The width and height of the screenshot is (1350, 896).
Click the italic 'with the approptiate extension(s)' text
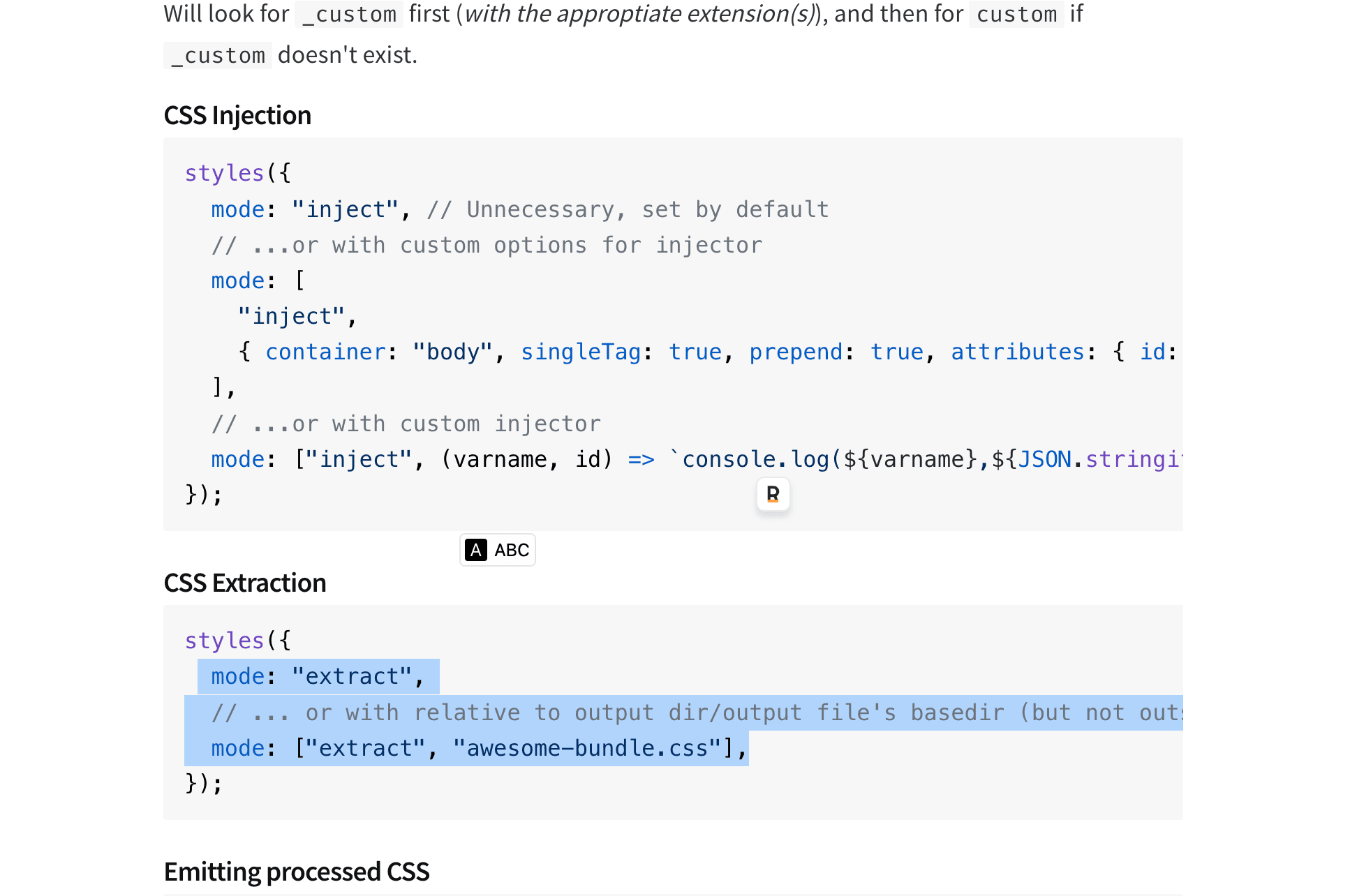pyautogui.click(x=639, y=15)
